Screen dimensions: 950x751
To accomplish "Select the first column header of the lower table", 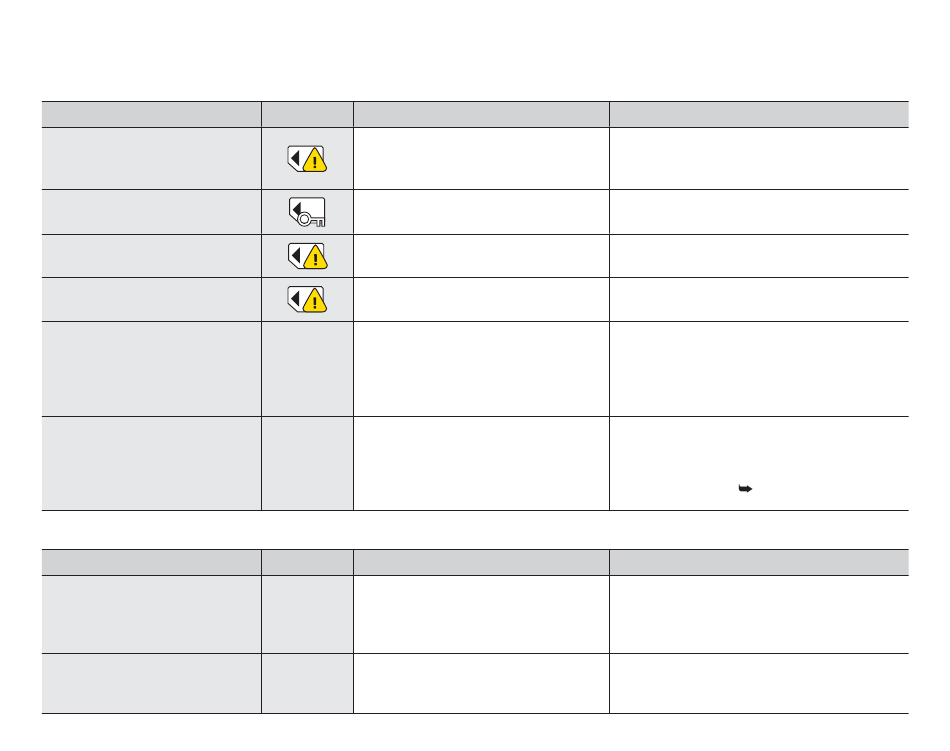I will pos(151,563).
